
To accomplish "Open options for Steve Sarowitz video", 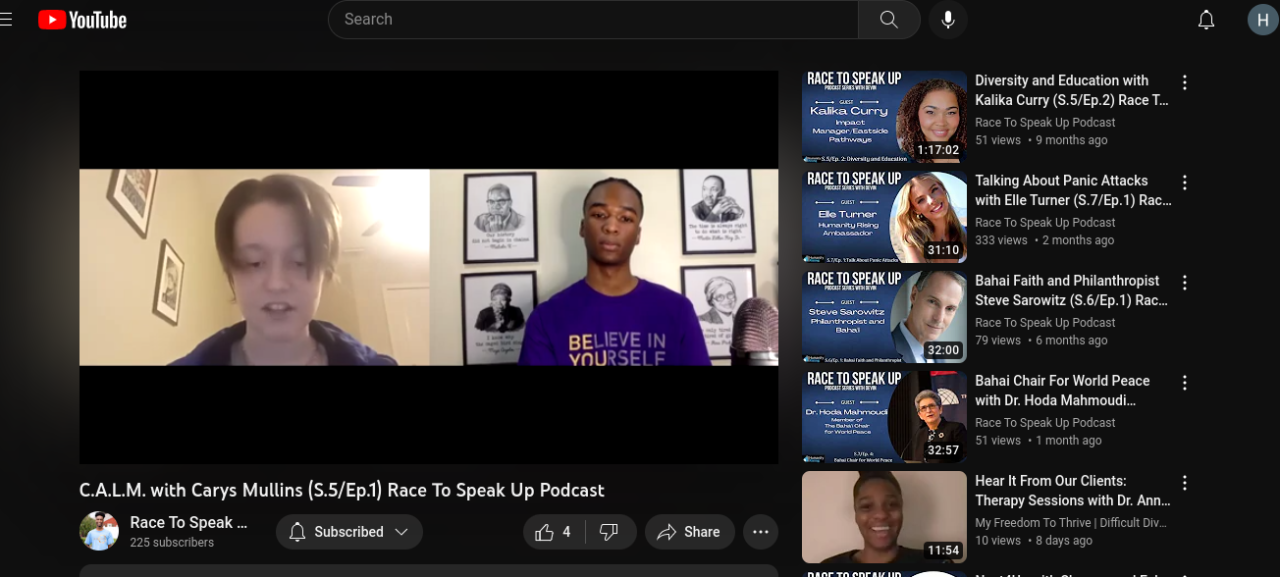I will tap(1184, 282).
